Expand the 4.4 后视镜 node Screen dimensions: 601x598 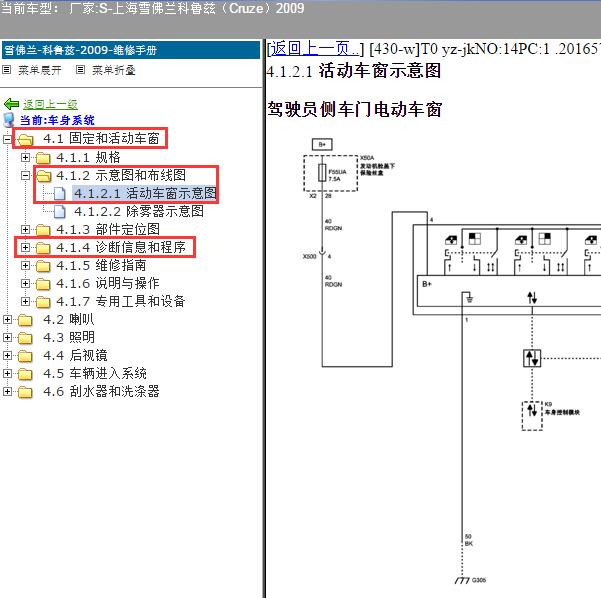7,355
